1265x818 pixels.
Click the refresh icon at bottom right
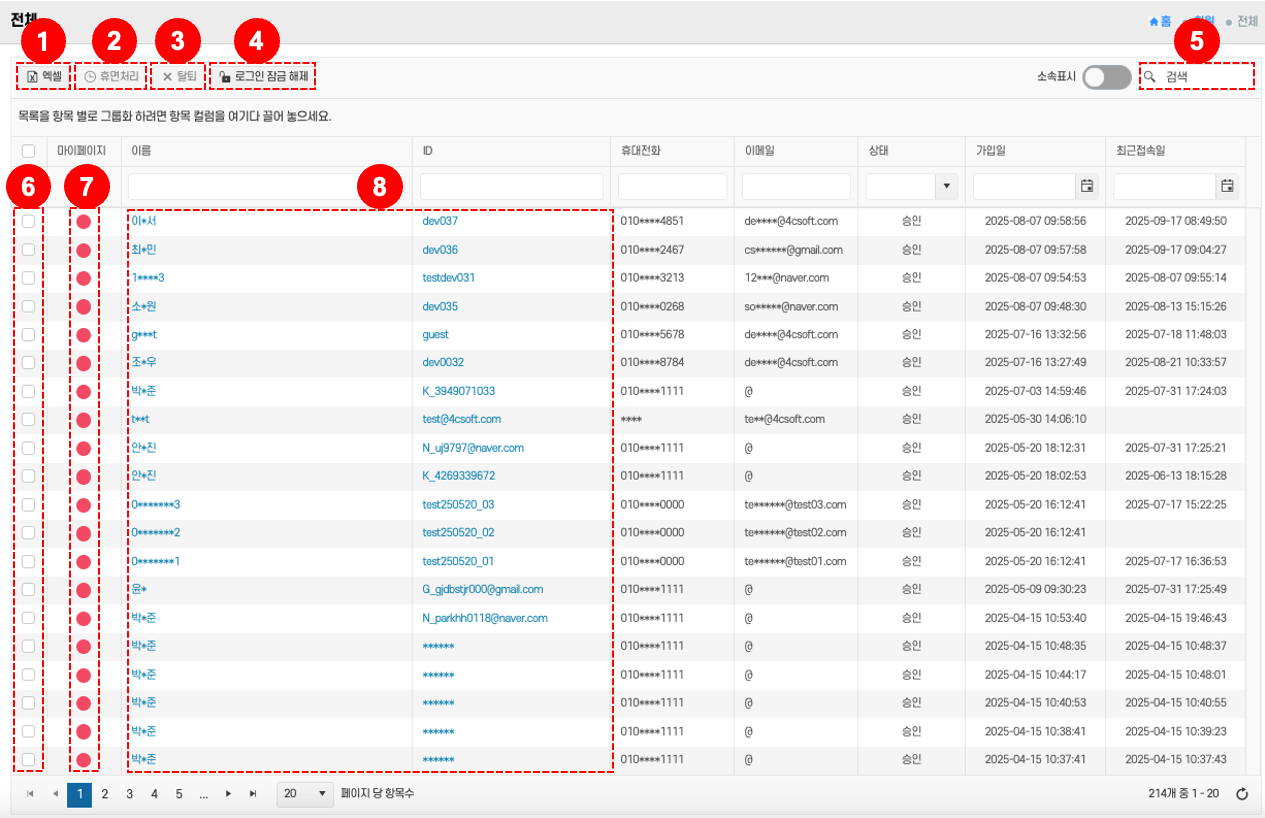click(1242, 794)
